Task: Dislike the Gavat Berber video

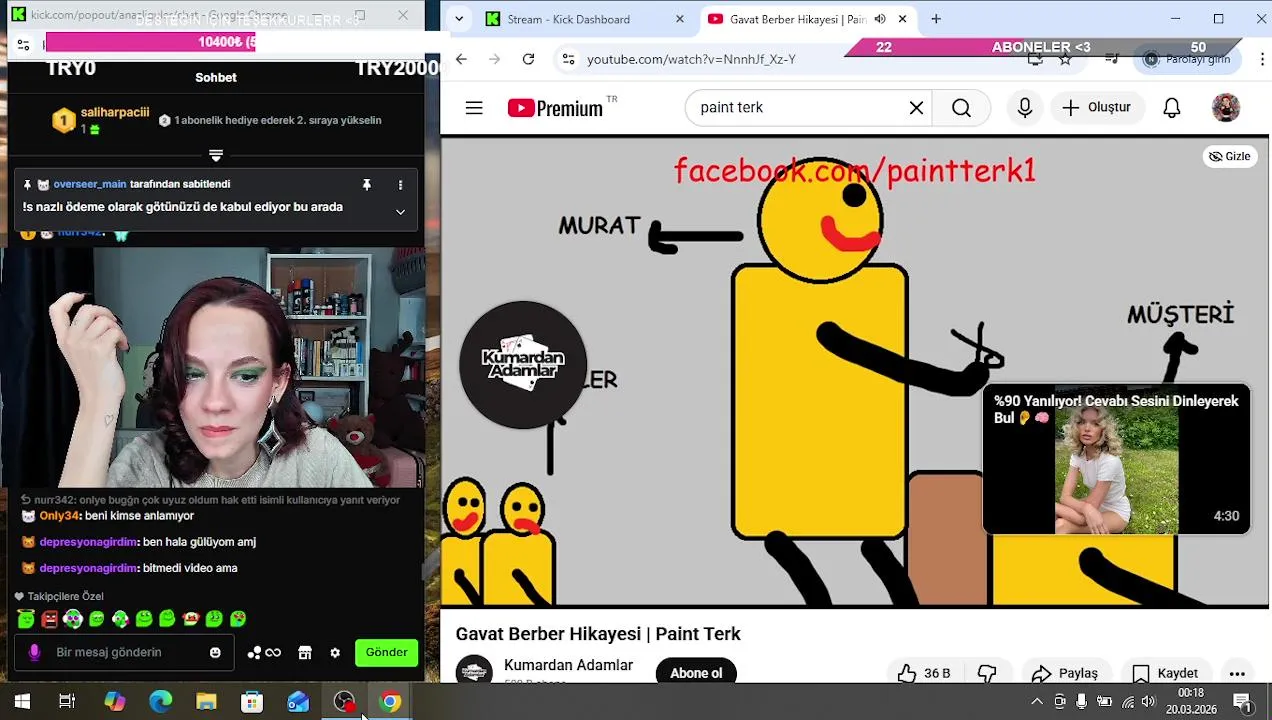Action: [987, 673]
